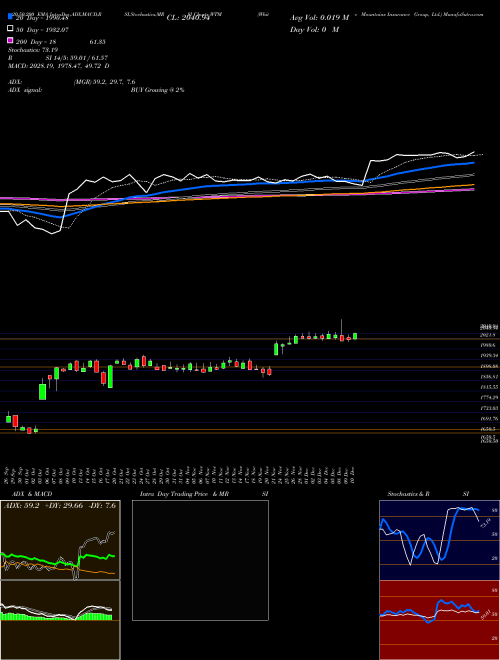The width and height of the screenshot is (500, 660).
Task: Click the 1693.76 price axis label
Action: [490, 419]
